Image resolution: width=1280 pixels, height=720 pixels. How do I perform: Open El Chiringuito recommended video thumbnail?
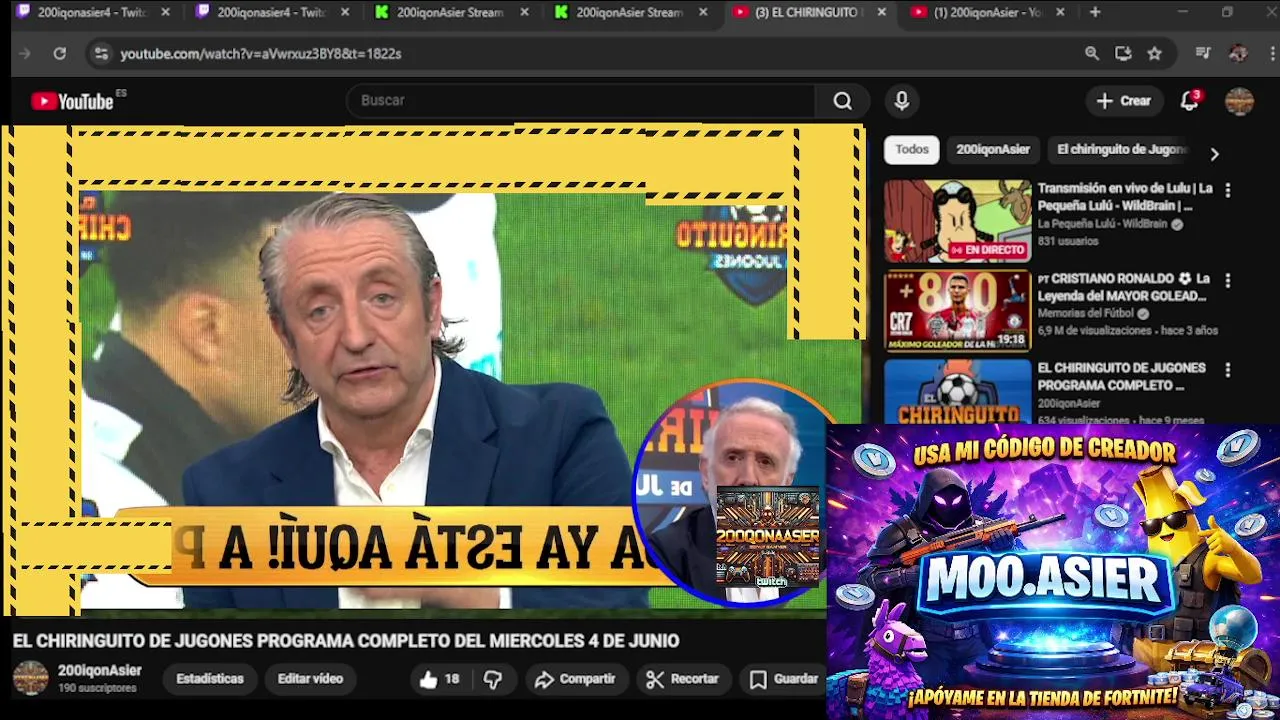(957, 391)
